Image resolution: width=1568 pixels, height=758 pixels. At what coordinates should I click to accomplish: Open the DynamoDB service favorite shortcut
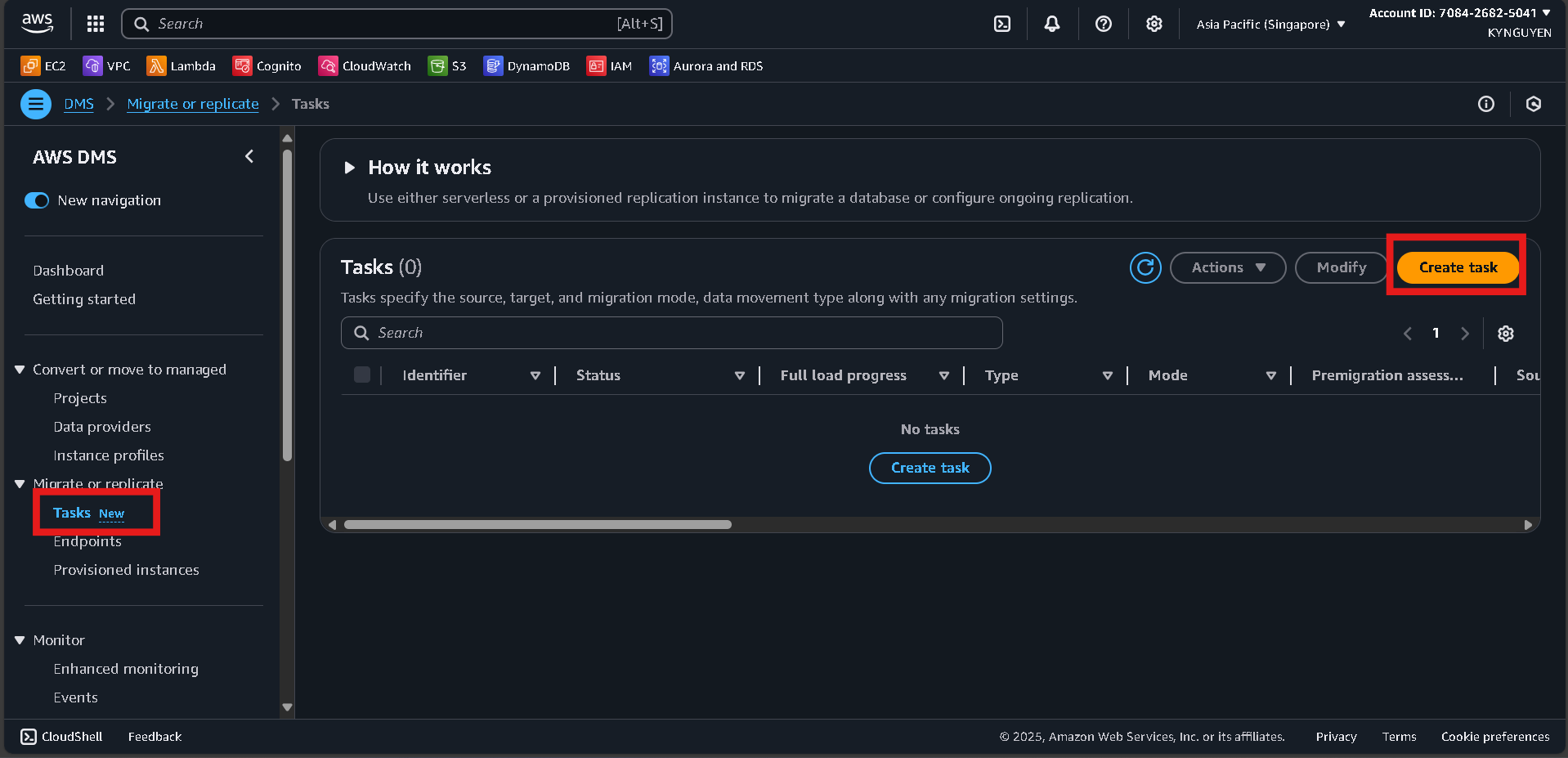[526, 66]
